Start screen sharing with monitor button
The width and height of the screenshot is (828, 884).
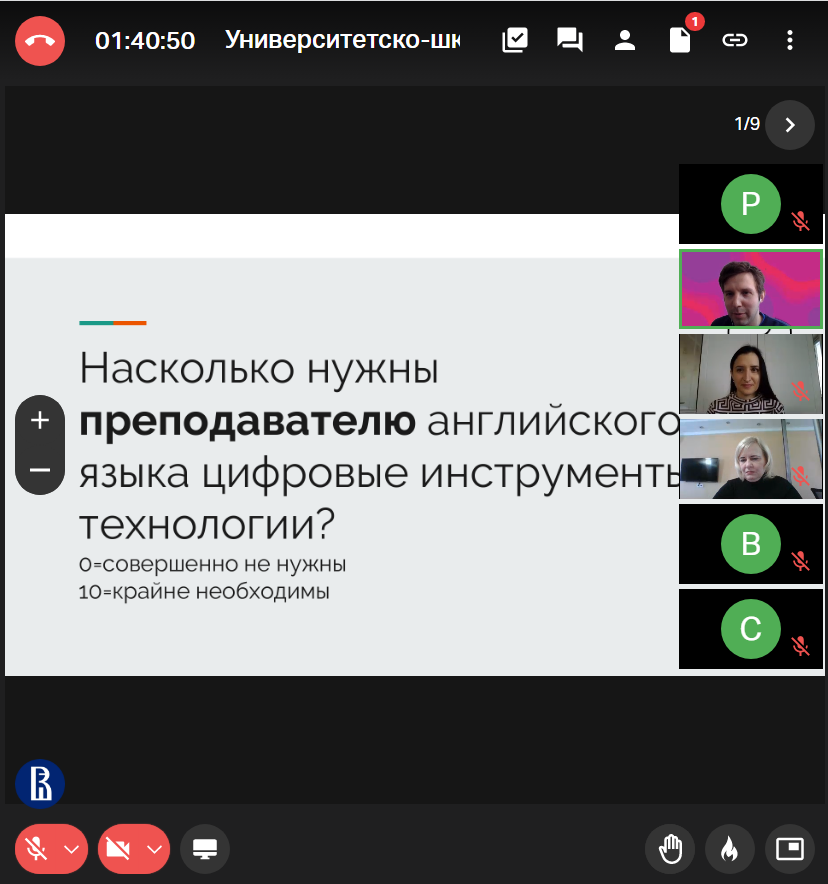click(205, 849)
